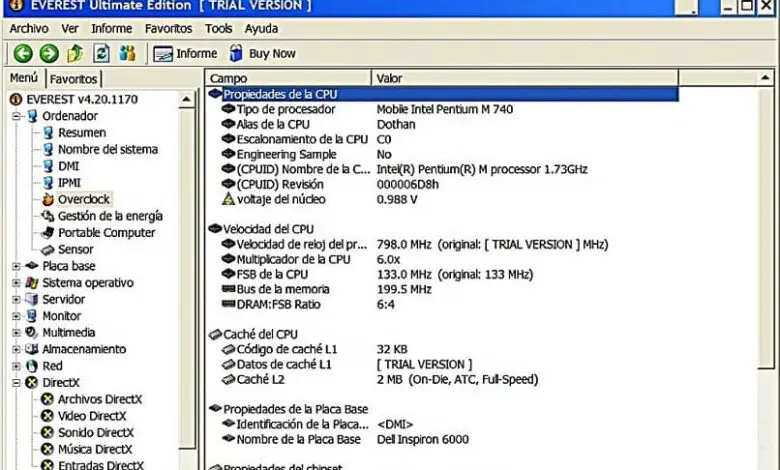Click the Sensor tree icon
This screenshot has width=780, height=470.
[x=48, y=250]
